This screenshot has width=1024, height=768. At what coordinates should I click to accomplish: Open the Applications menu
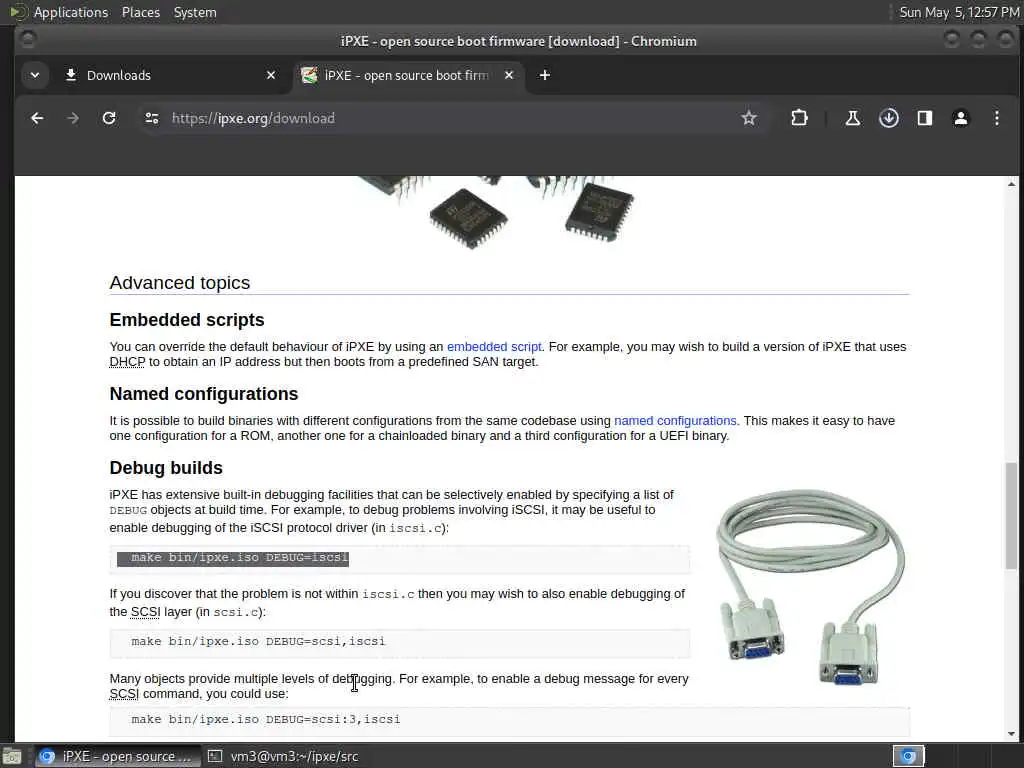[71, 12]
